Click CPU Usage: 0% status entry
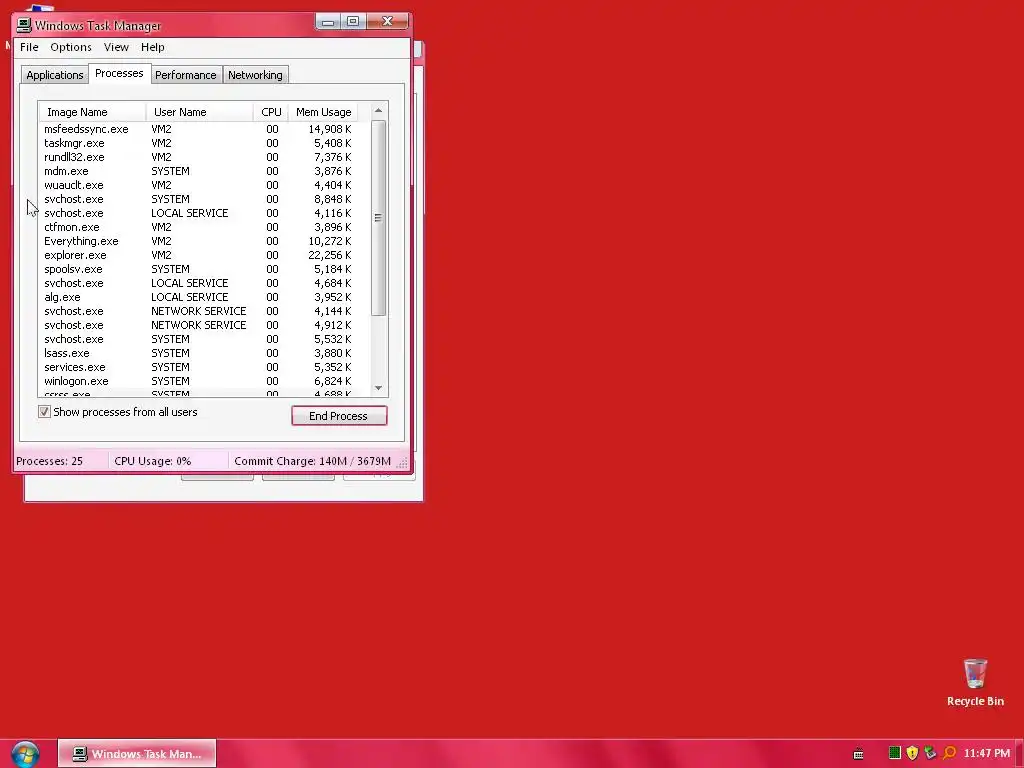The image size is (1024, 768). pyautogui.click(x=153, y=461)
